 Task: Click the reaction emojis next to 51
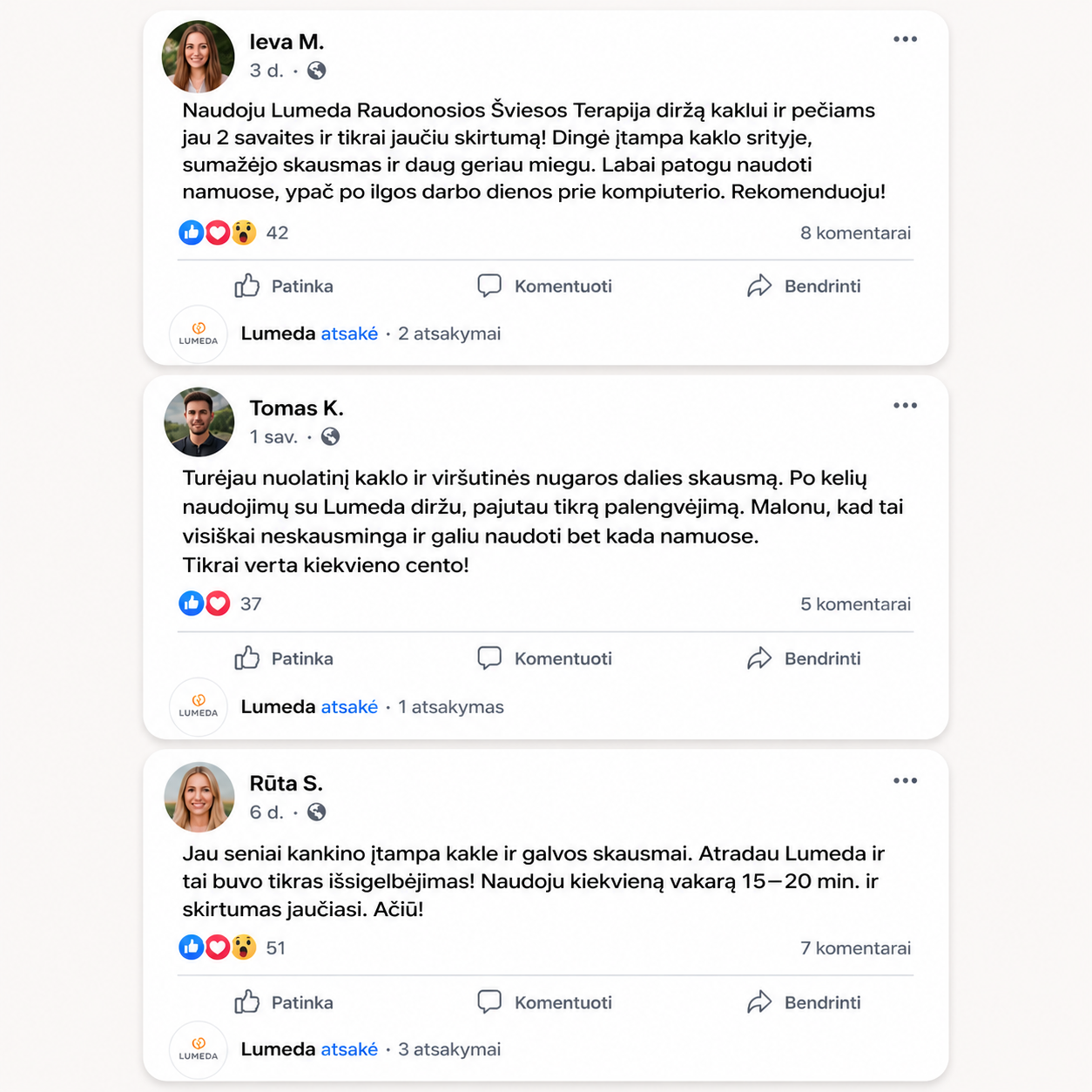(x=218, y=947)
